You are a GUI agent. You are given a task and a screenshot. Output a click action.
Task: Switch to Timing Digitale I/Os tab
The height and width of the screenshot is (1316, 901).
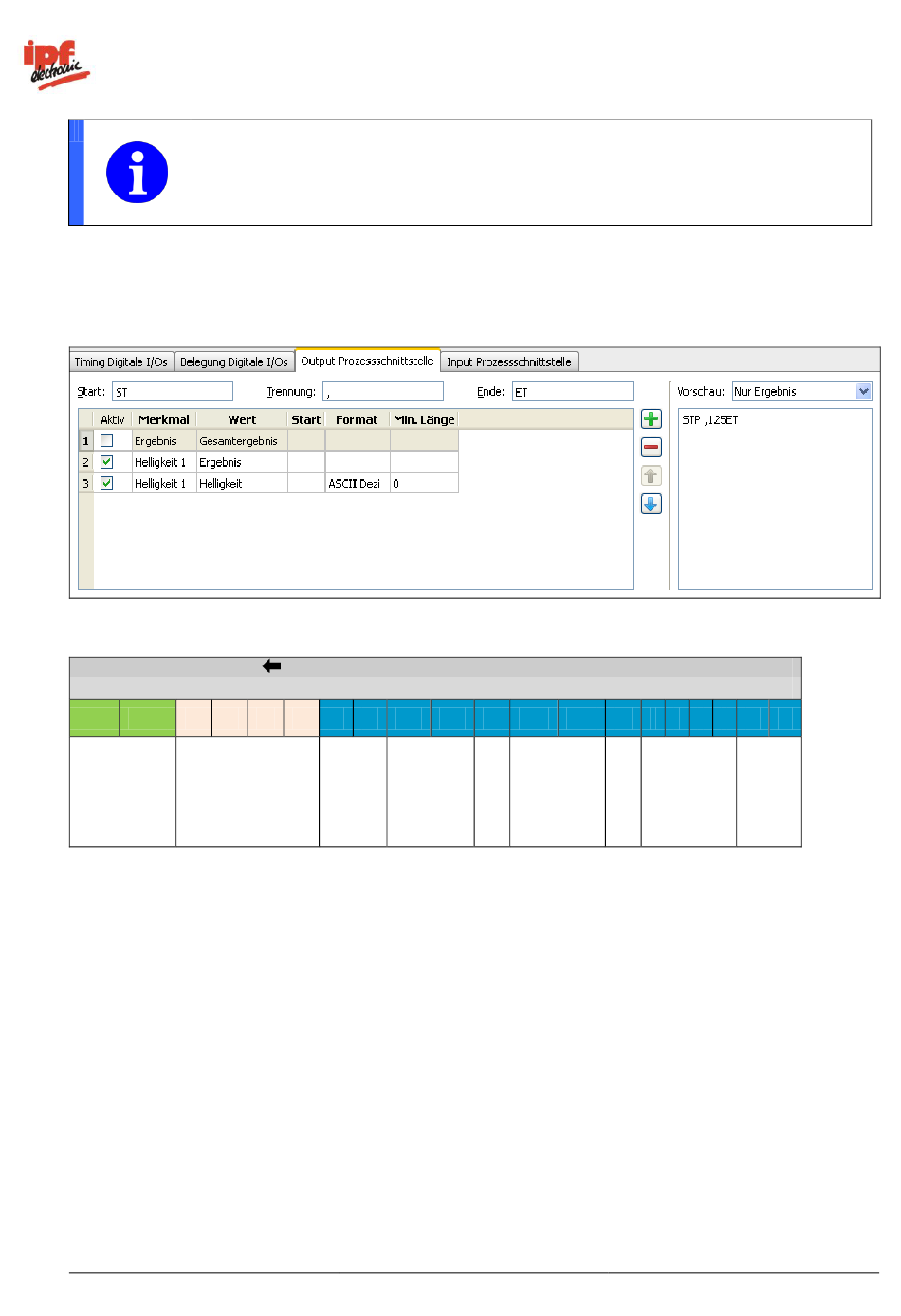121,361
